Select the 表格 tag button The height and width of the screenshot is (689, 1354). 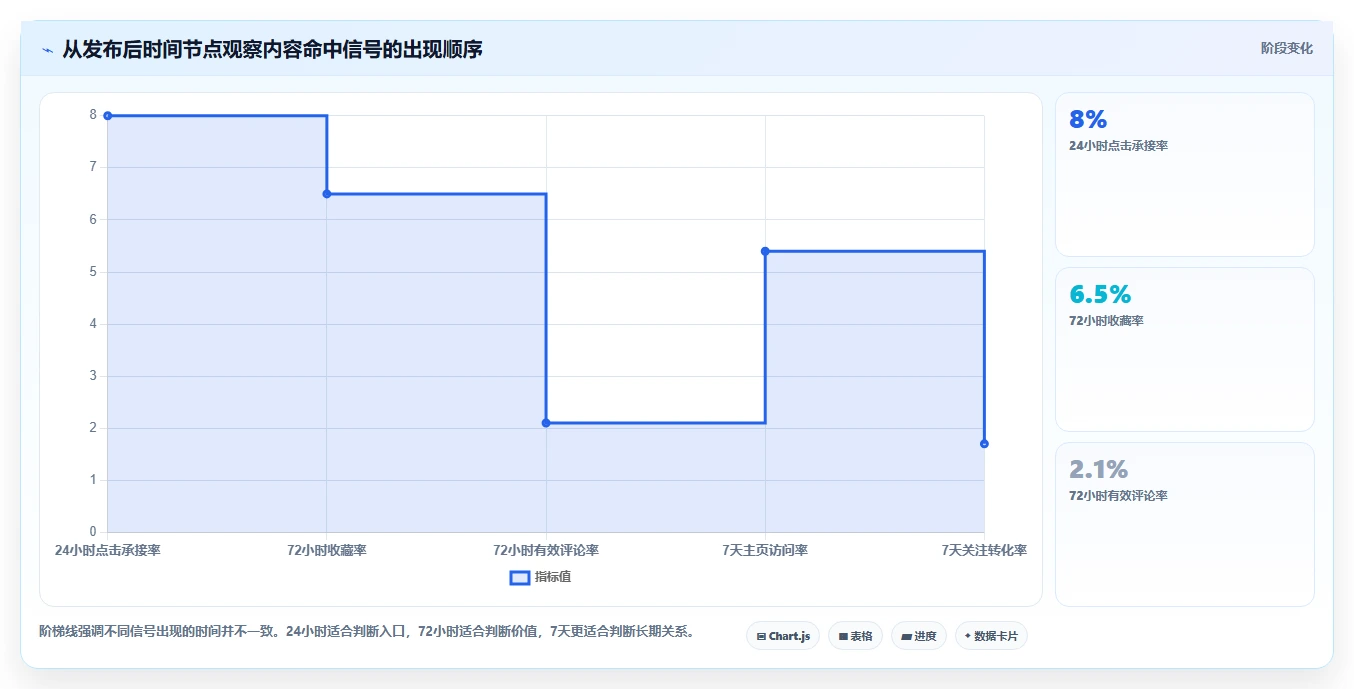tap(855, 636)
